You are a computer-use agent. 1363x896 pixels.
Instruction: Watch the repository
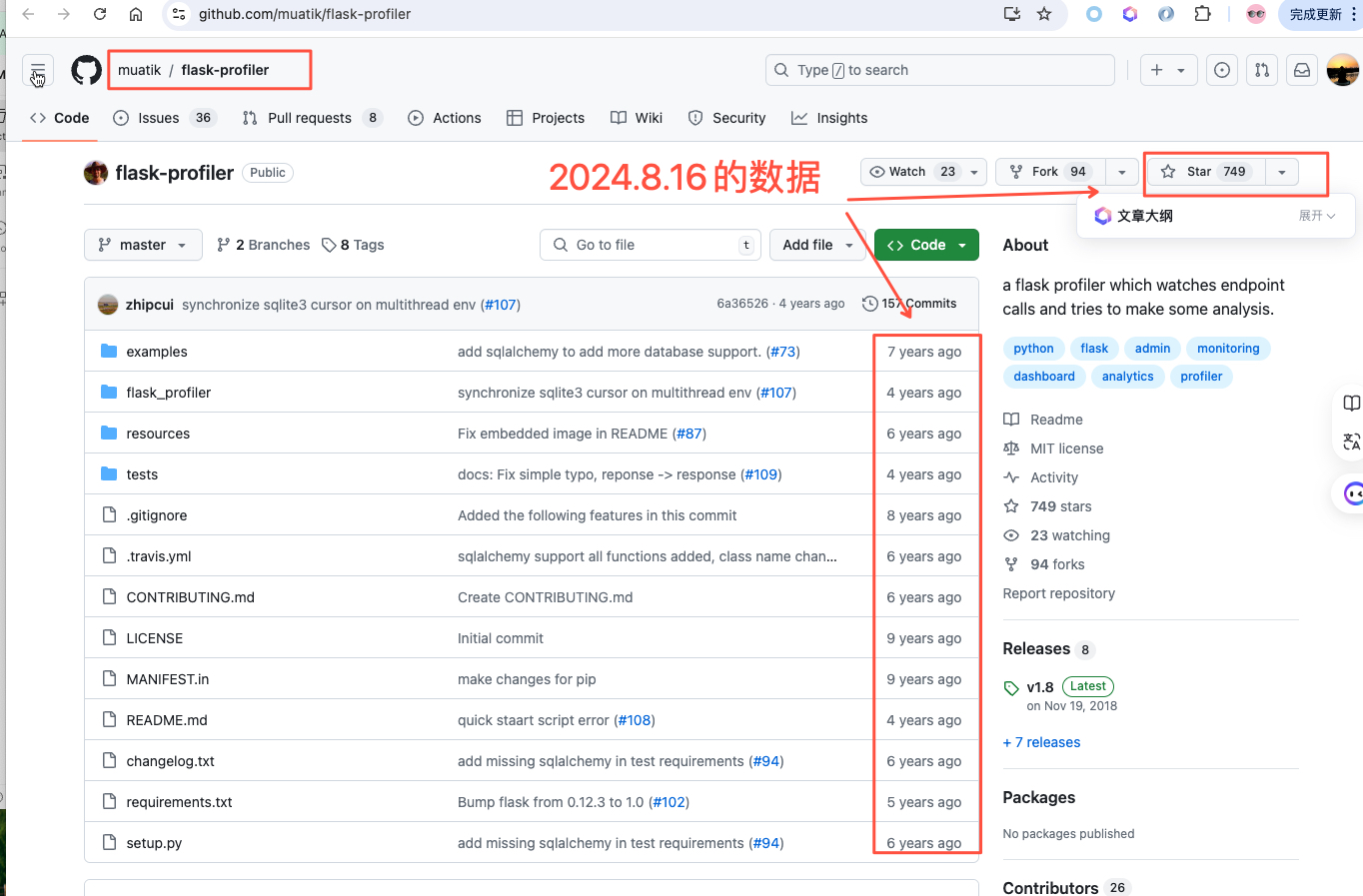click(x=908, y=171)
